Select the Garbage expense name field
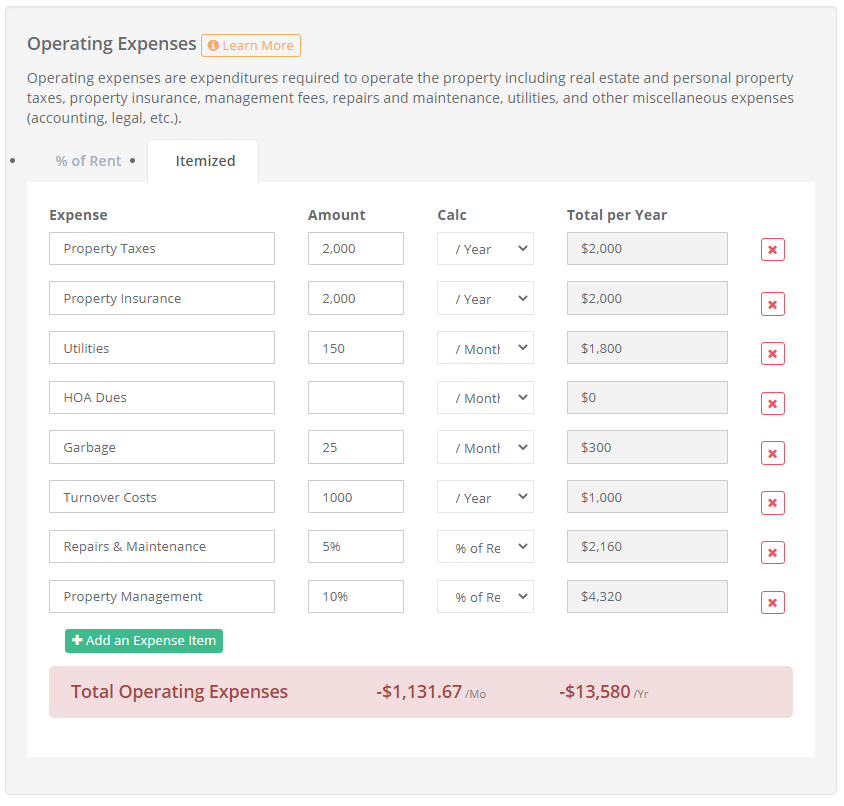The image size is (844, 806). coord(161,446)
